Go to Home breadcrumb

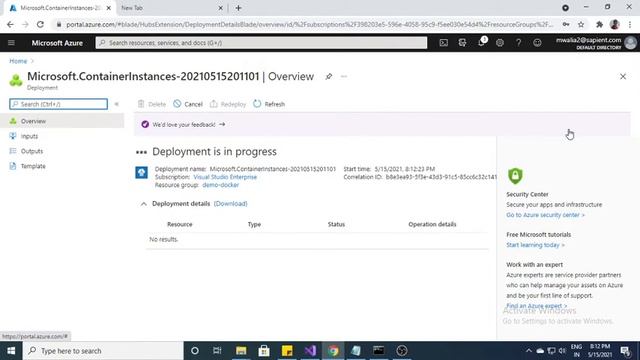click(18, 61)
